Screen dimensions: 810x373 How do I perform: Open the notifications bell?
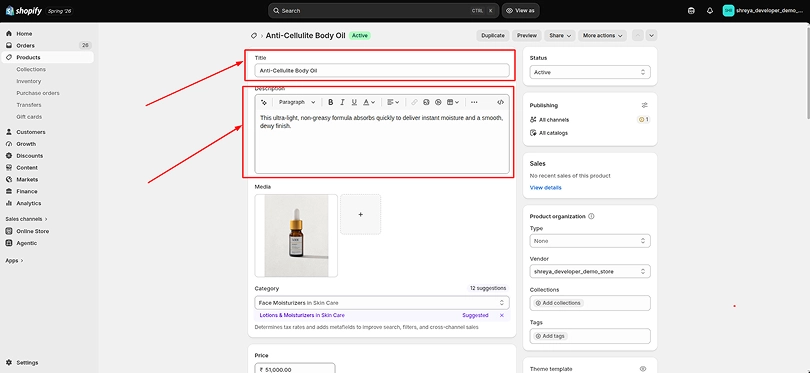710,10
